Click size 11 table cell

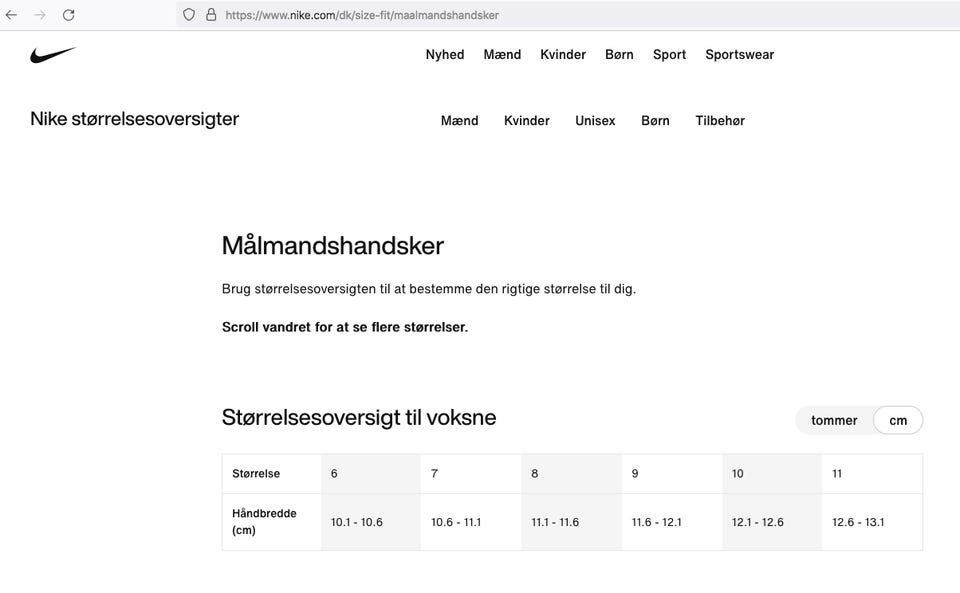coord(872,474)
